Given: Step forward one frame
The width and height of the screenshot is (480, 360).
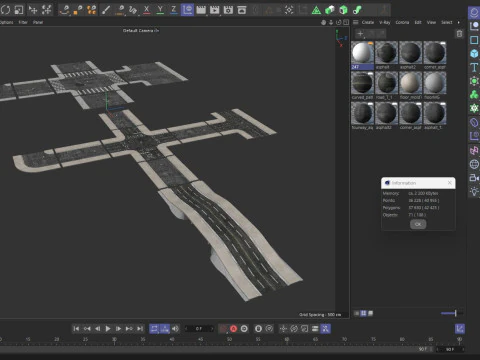Looking at the screenshot, I should pos(118,329).
